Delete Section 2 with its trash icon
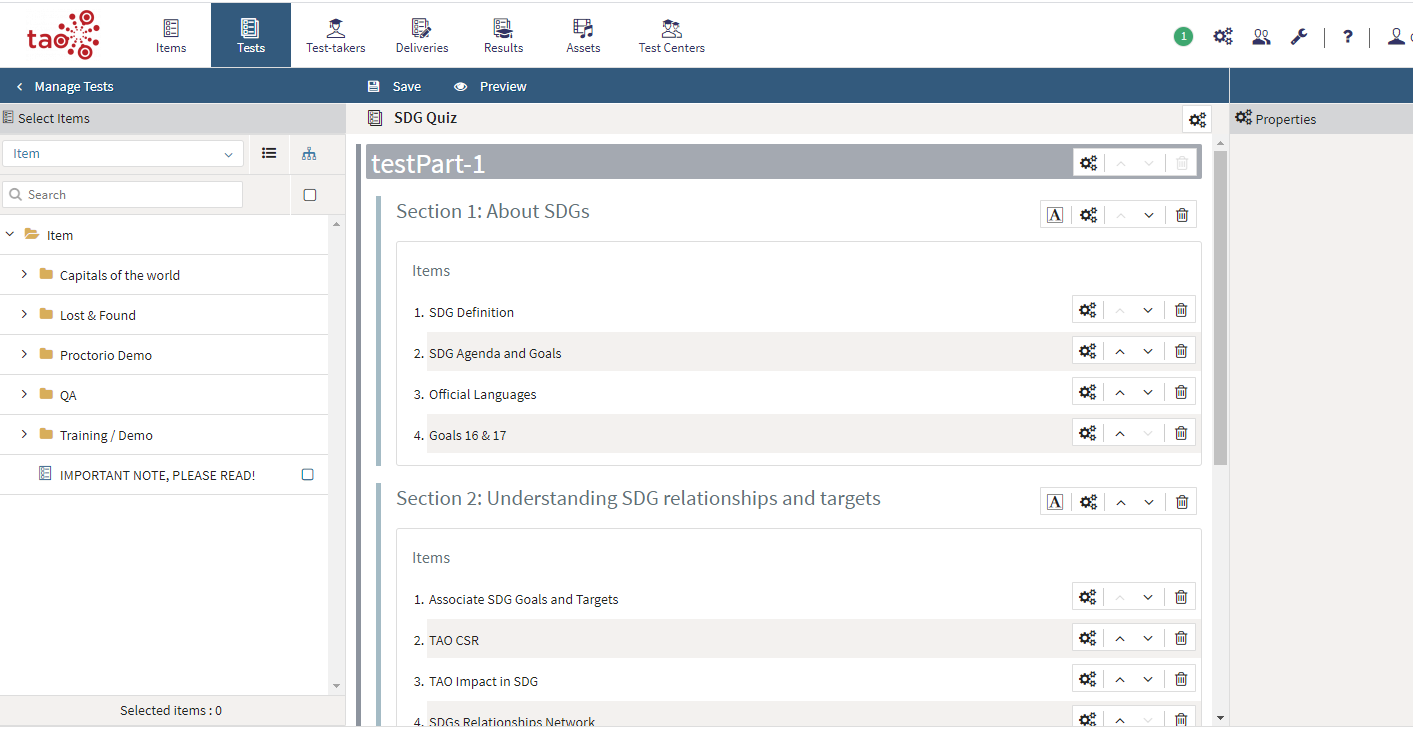The height and width of the screenshot is (733, 1413). point(1181,502)
